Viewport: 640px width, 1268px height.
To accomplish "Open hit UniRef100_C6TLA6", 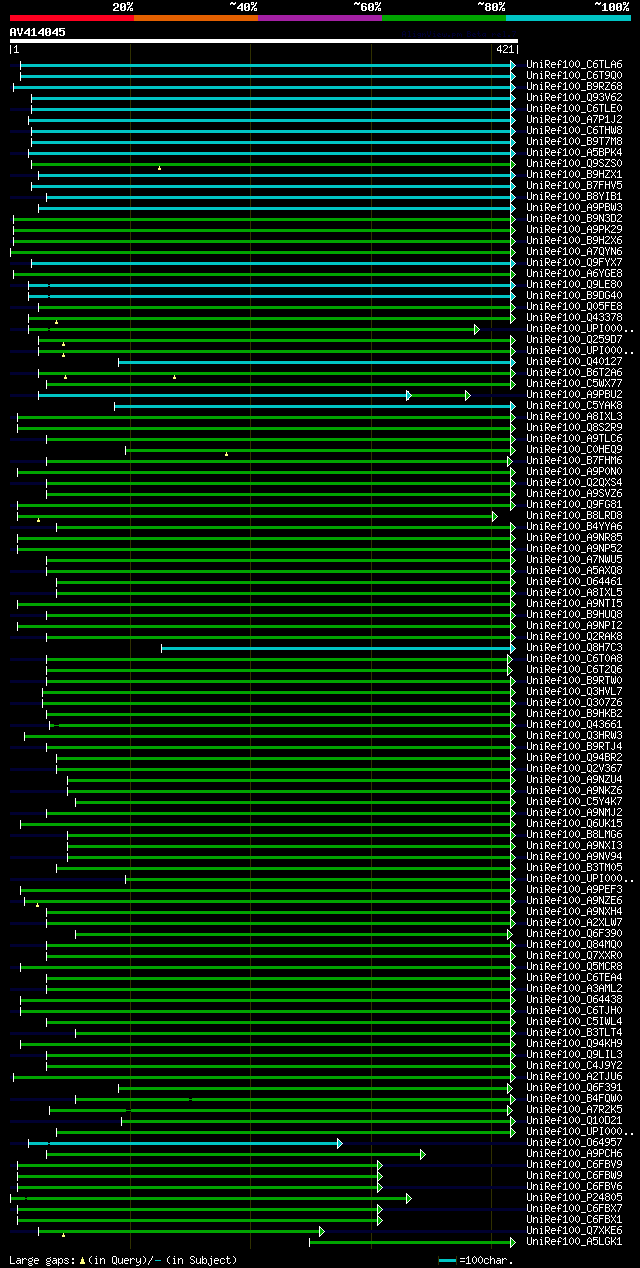I will coord(574,65).
